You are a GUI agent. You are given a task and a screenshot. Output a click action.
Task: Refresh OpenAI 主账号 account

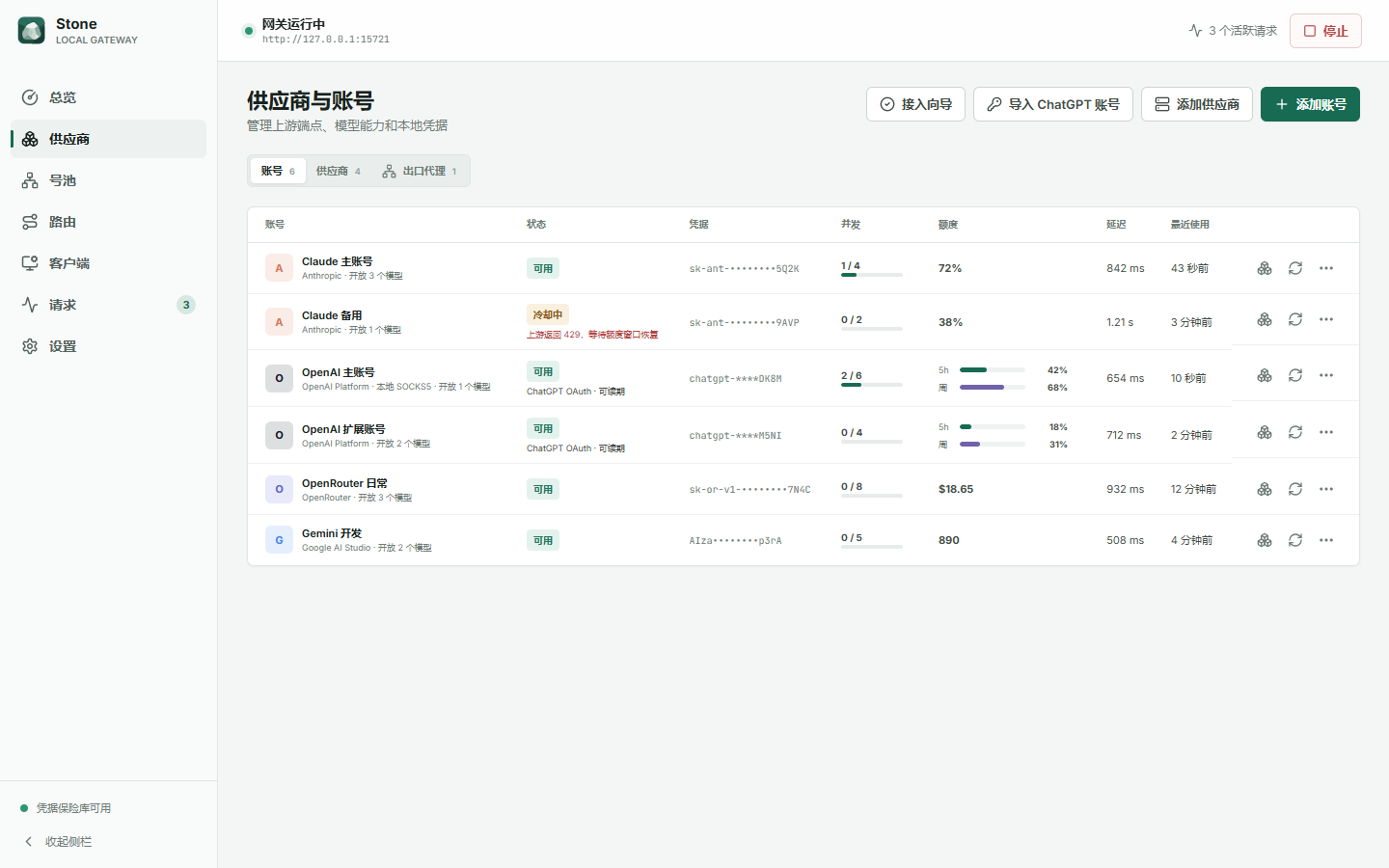(x=1295, y=375)
